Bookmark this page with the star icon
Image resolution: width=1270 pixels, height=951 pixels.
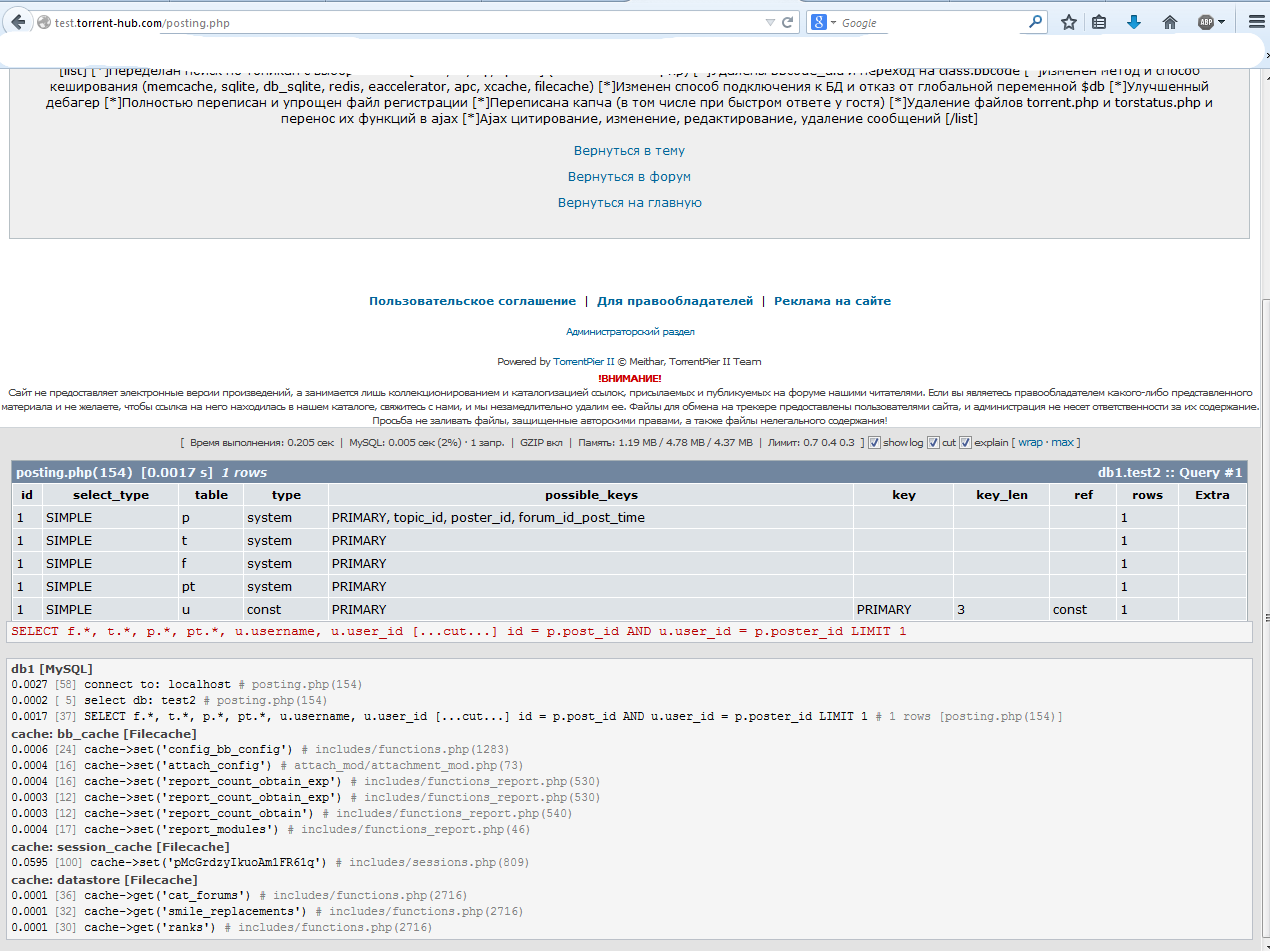[x=1069, y=22]
